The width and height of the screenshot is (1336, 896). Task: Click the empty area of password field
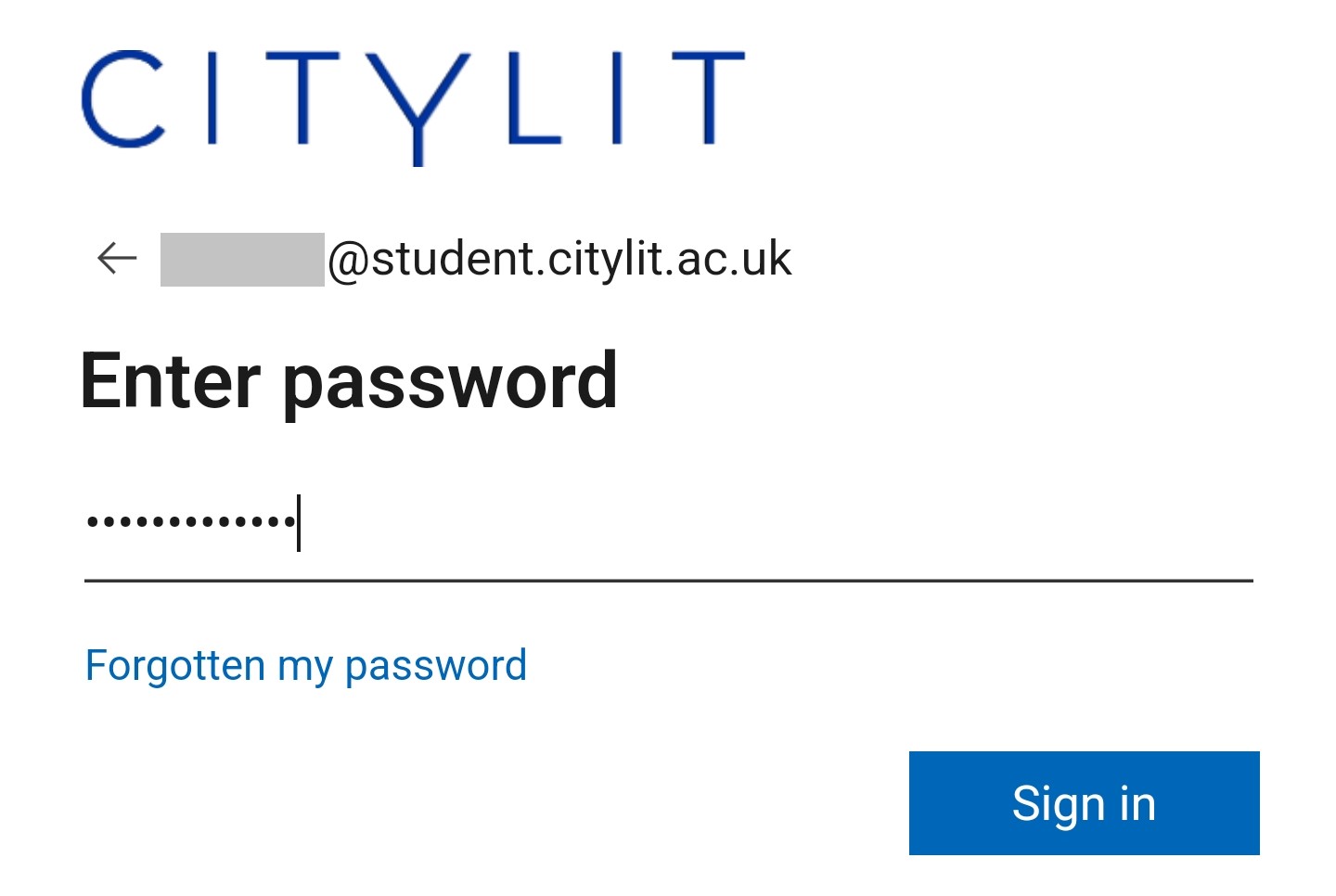click(776, 523)
